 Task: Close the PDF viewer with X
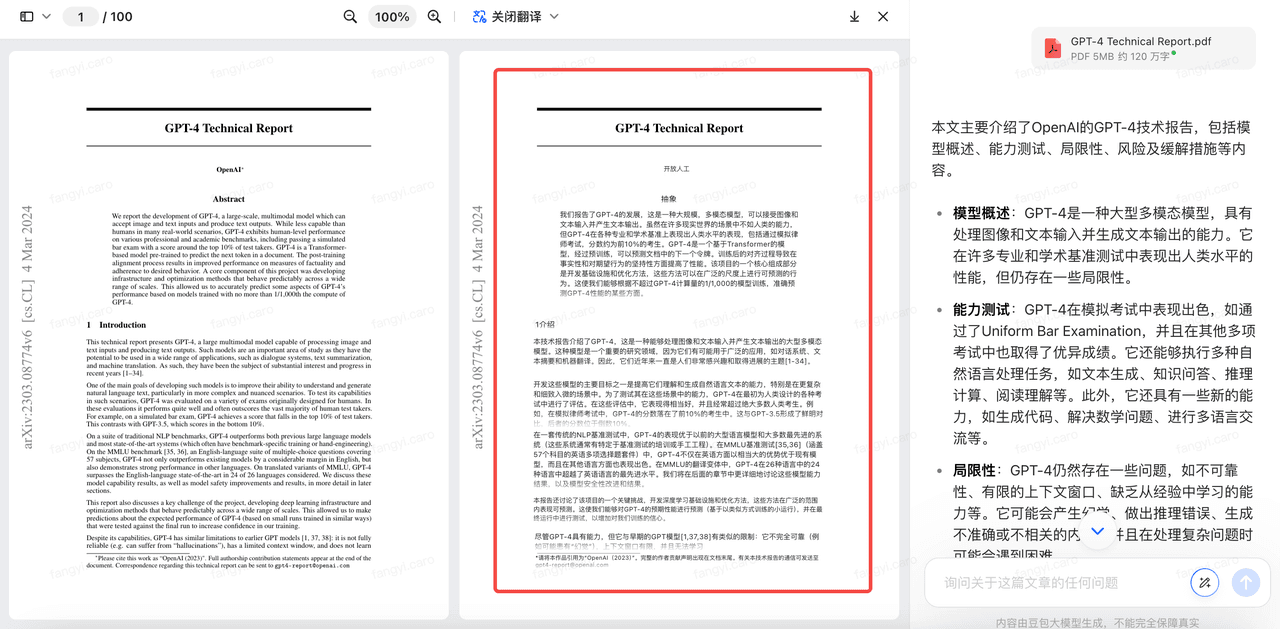(x=883, y=17)
